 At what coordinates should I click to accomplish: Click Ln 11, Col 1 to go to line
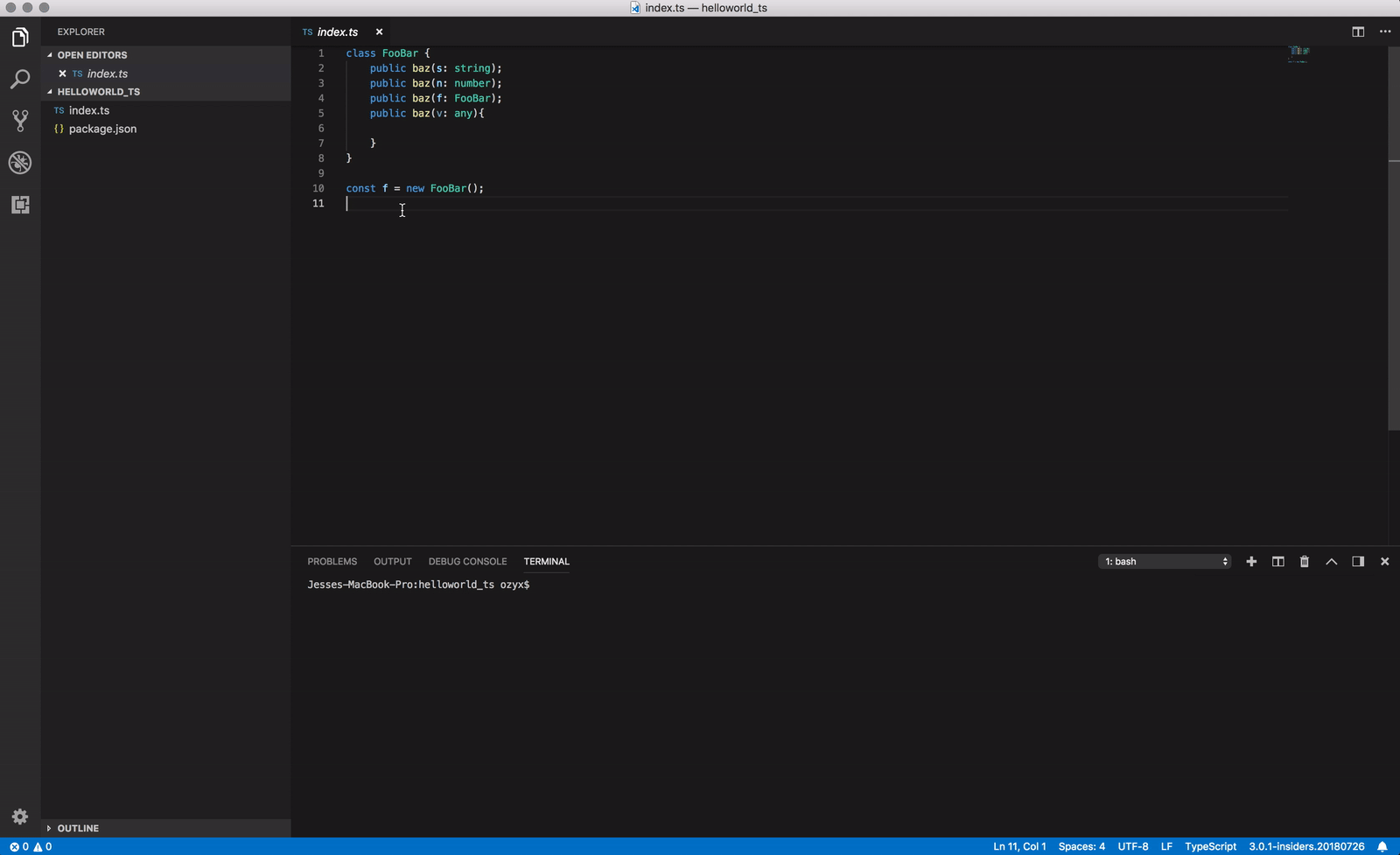(x=1019, y=846)
